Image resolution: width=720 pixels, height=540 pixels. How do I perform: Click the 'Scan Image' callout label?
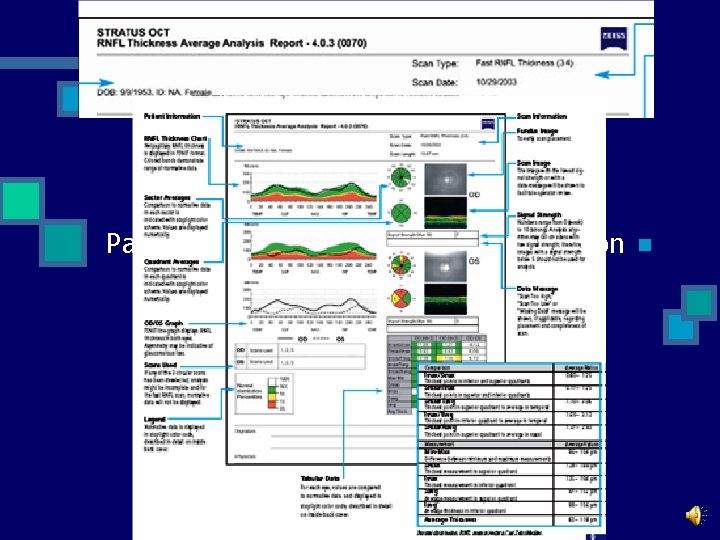tap(533, 163)
